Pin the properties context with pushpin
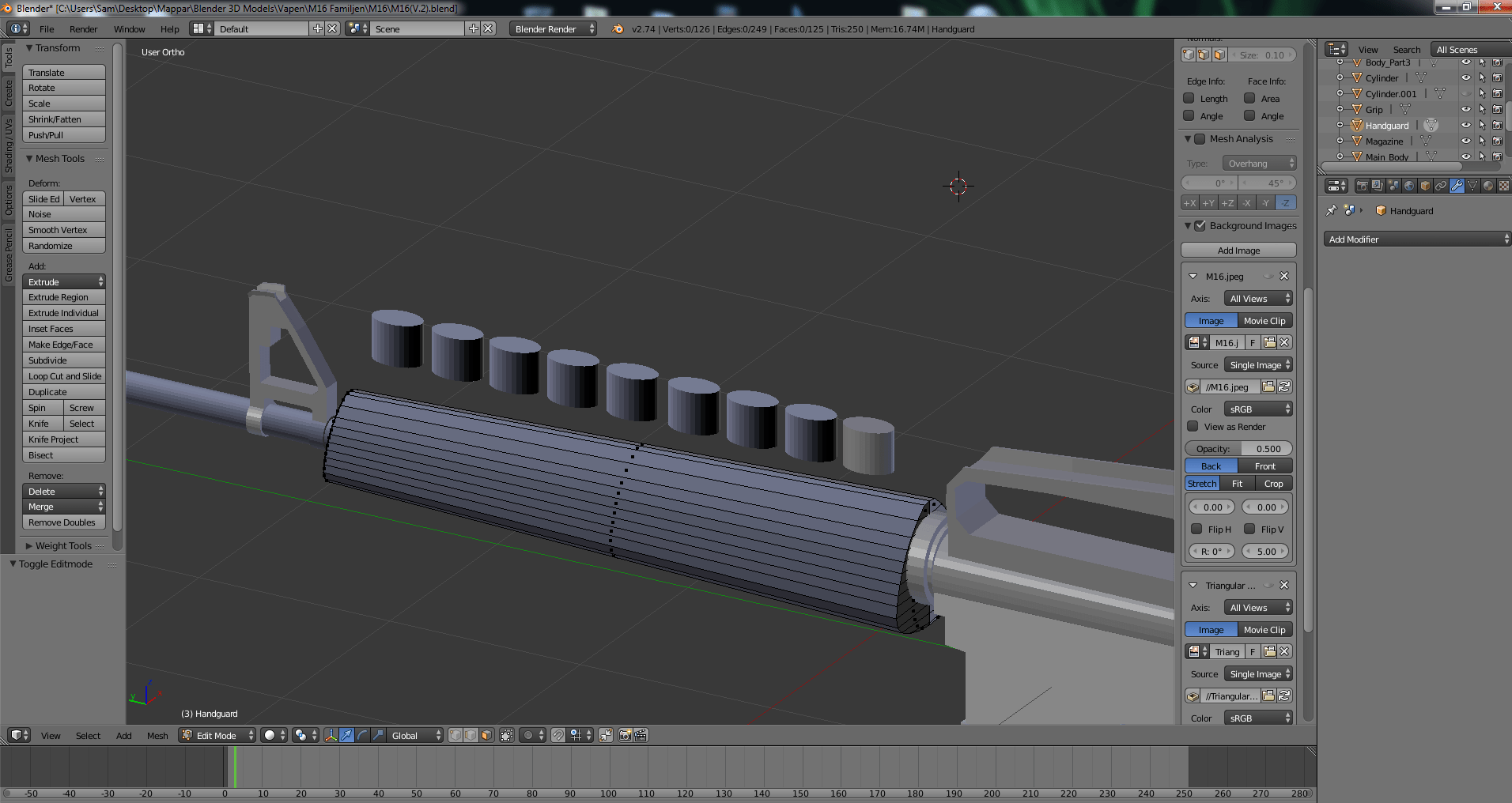Screen dimensions: 1512x803 1332,210
